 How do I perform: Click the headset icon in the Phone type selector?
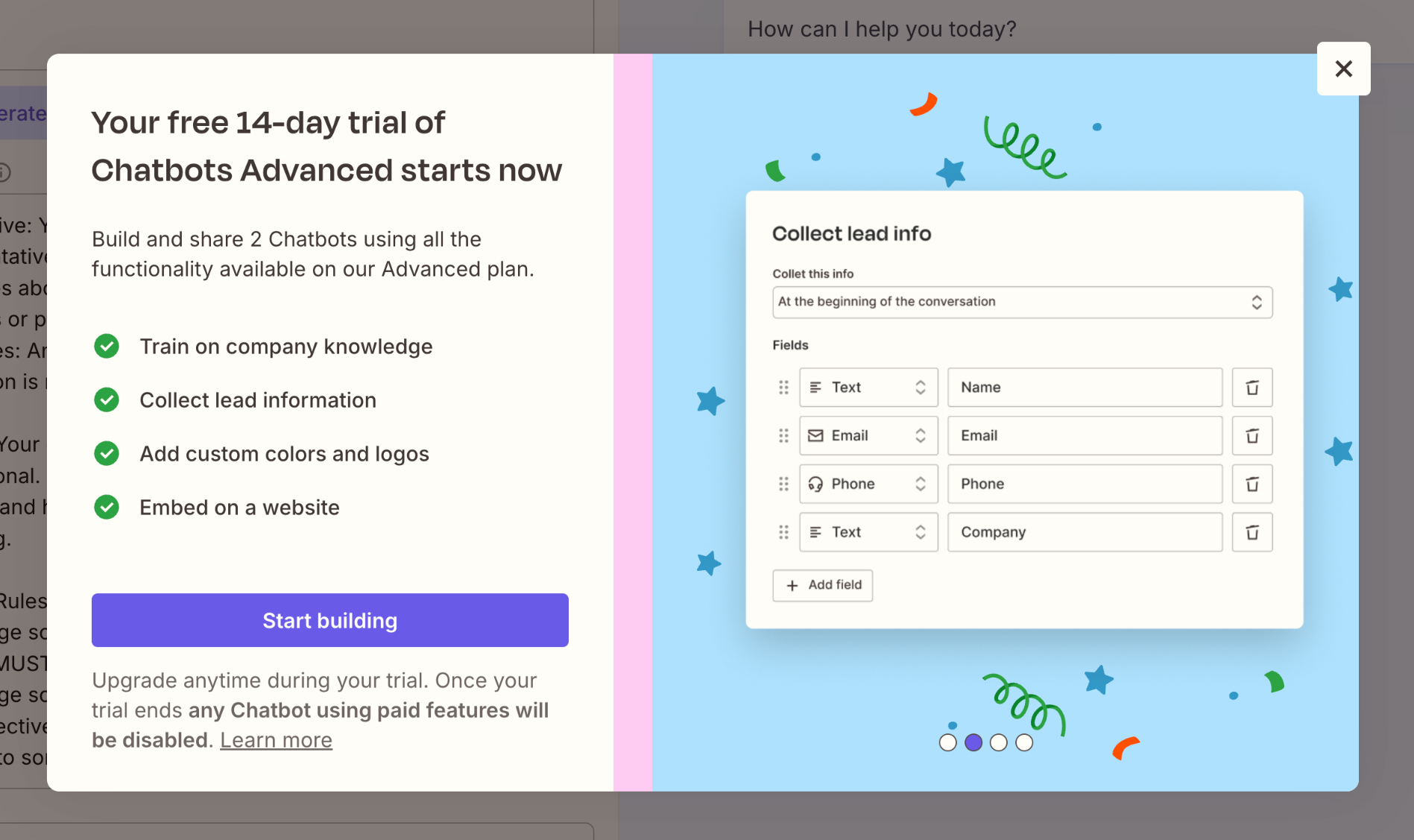coord(817,484)
